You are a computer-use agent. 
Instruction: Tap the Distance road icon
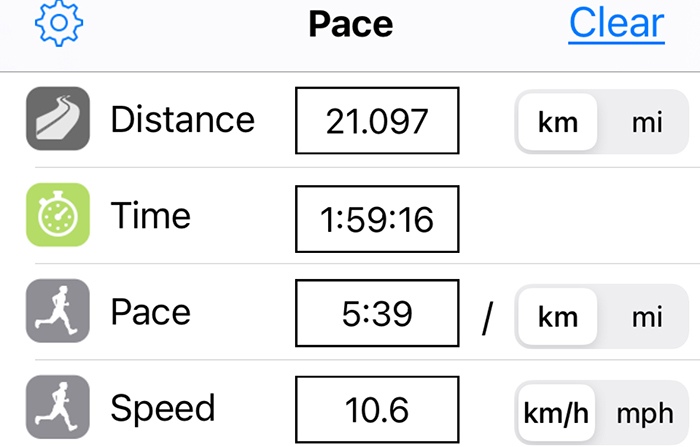[x=58, y=118]
